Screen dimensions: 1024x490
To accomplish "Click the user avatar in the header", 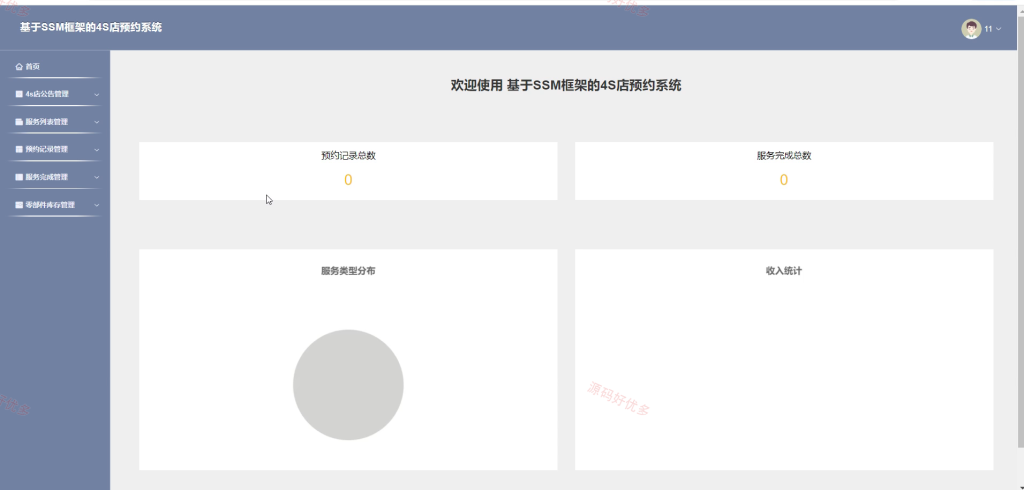I will pyautogui.click(x=971, y=29).
